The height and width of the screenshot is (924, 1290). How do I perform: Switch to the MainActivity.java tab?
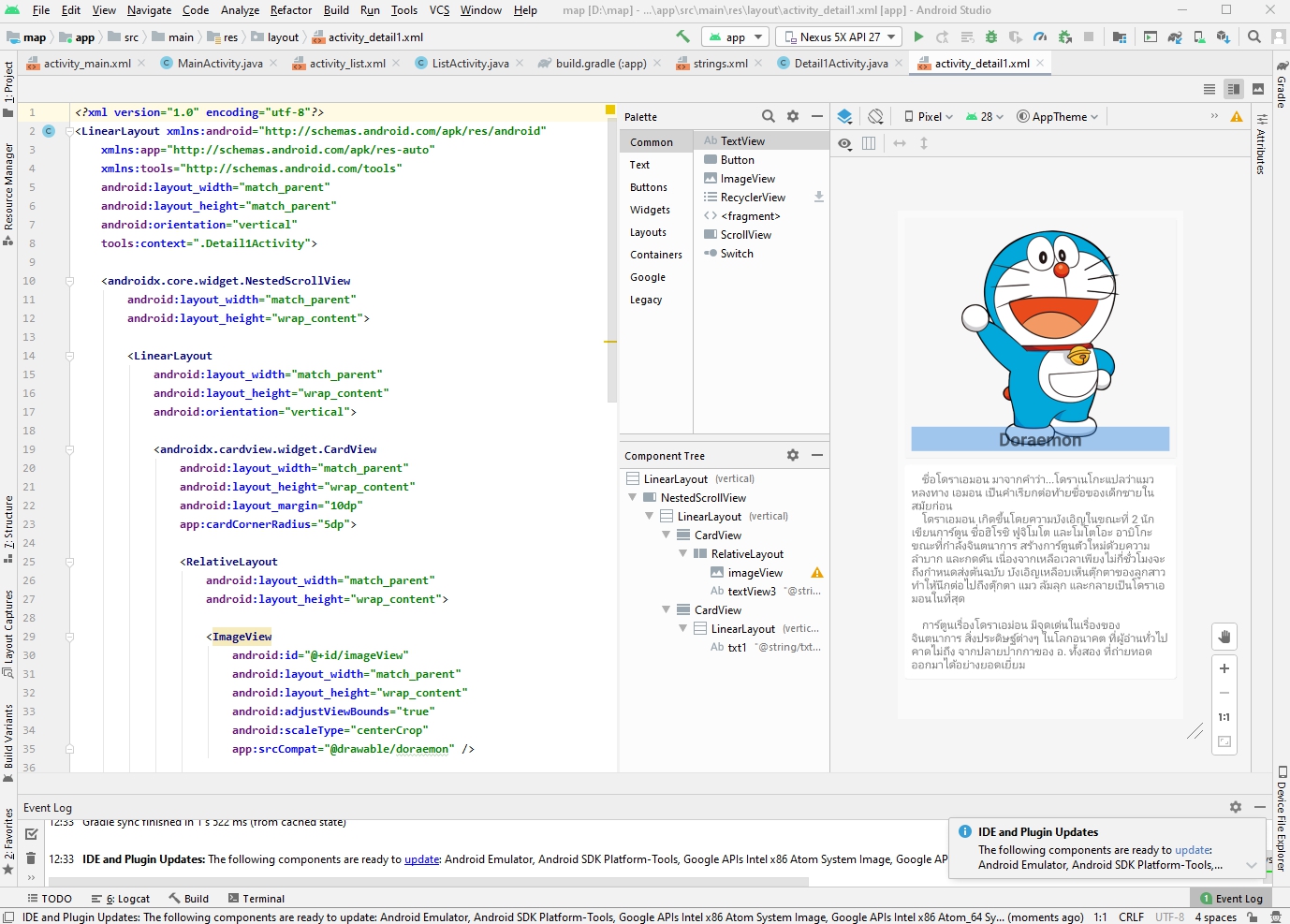tap(220, 64)
